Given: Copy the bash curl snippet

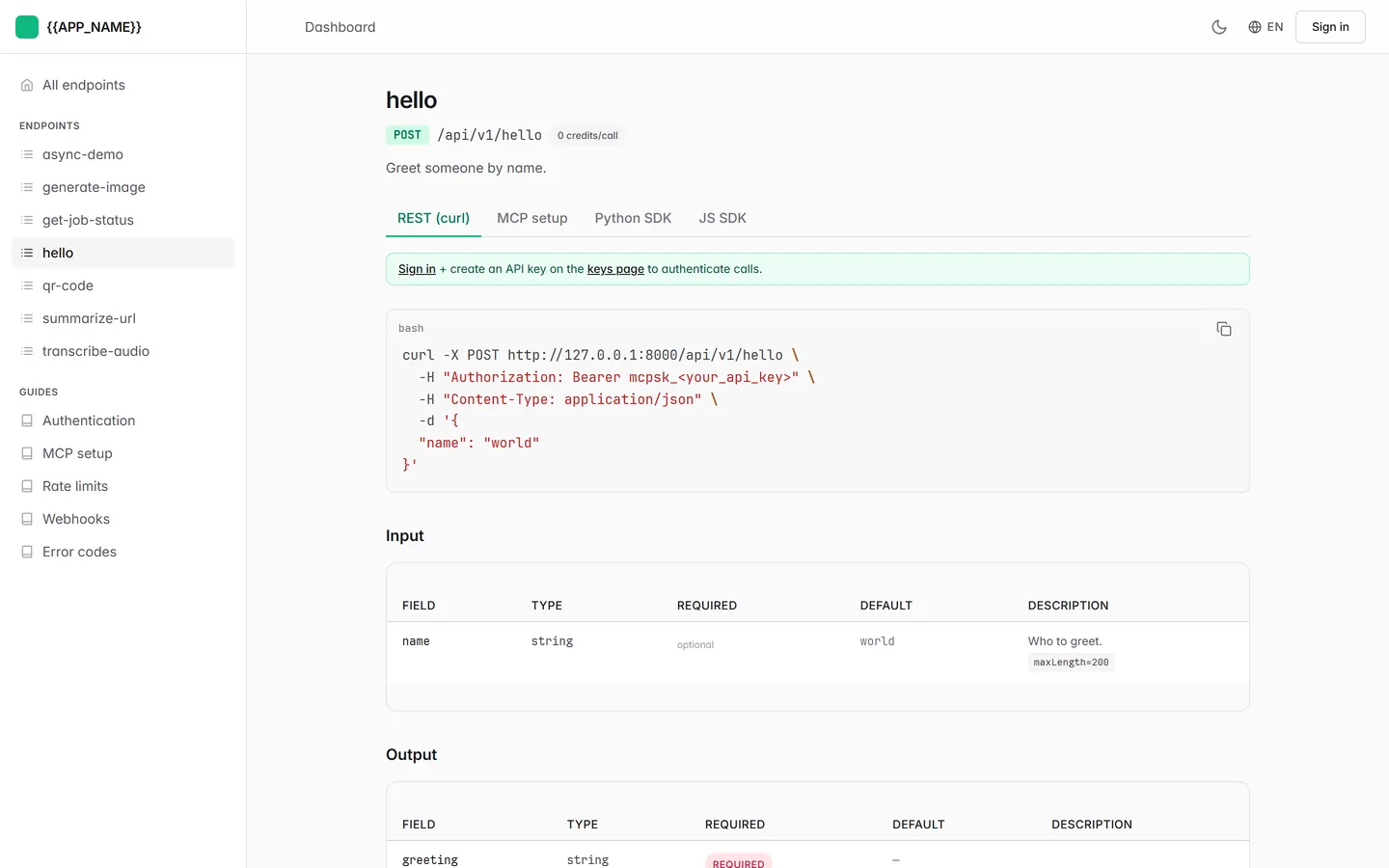Looking at the screenshot, I should [1224, 329].
